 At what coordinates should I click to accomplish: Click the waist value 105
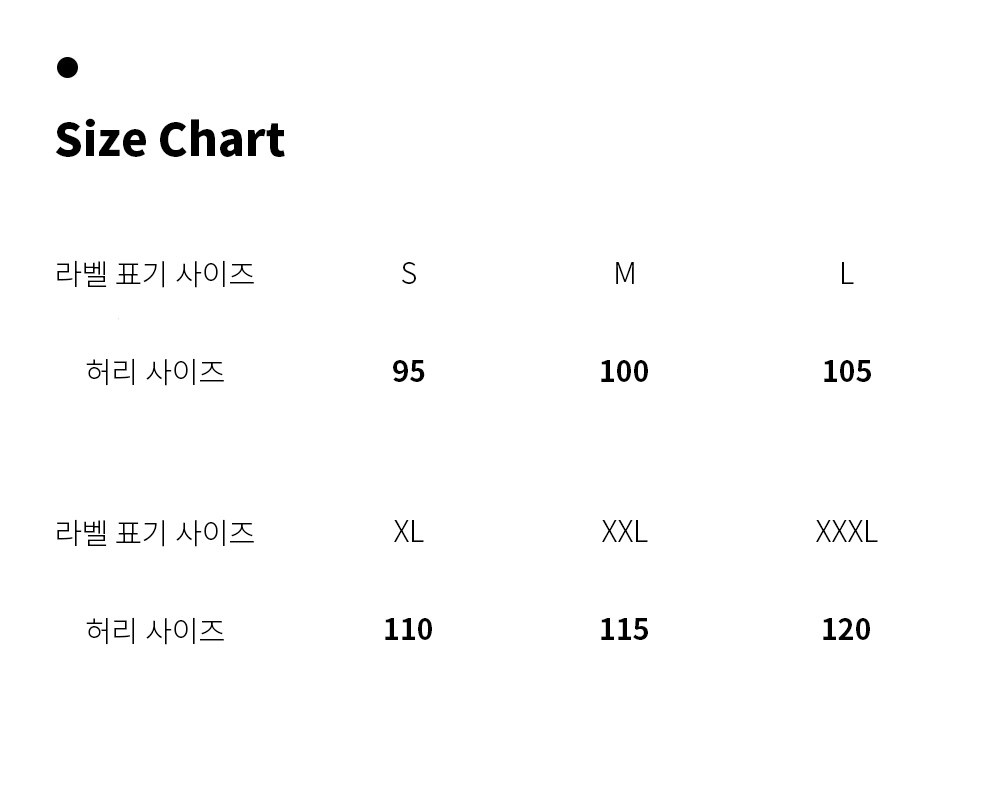[x=846, y=372]
